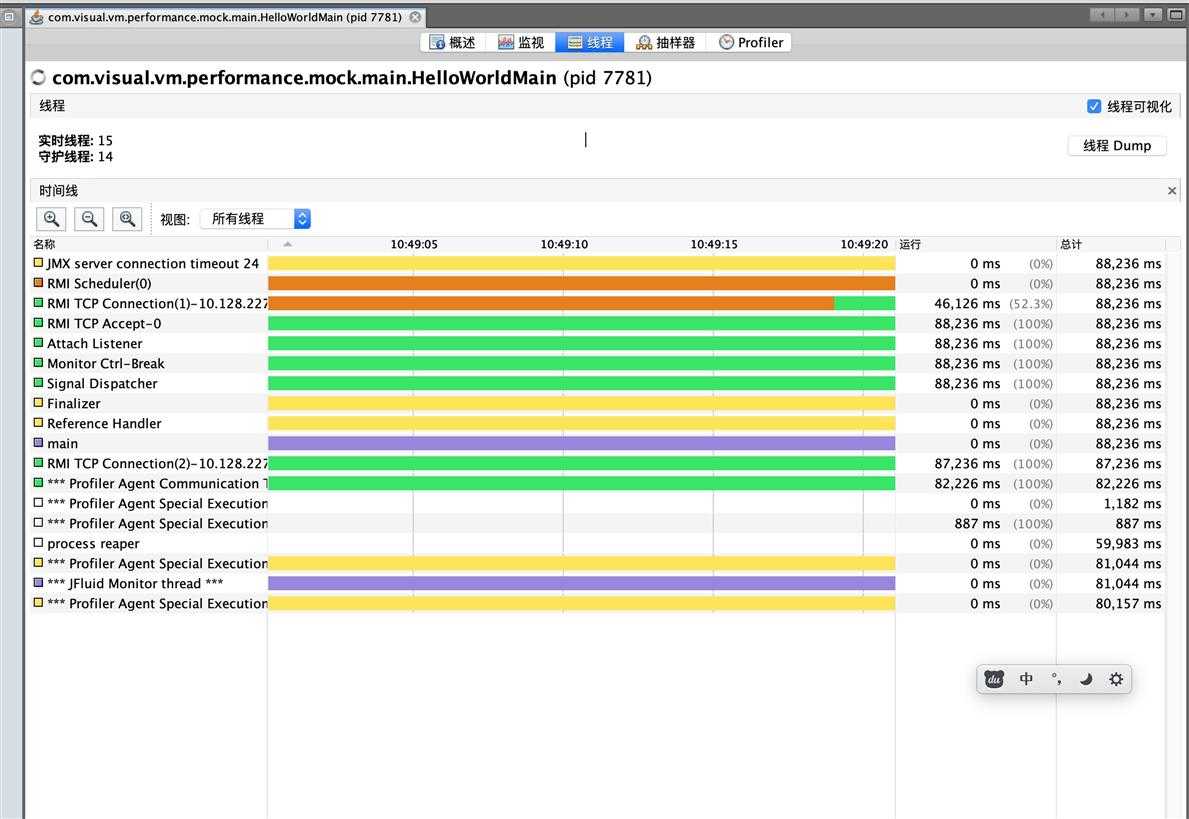1189x819 pixels.
Task: Click the zoom out magnifier icon
Action: (x=89, y=219)
